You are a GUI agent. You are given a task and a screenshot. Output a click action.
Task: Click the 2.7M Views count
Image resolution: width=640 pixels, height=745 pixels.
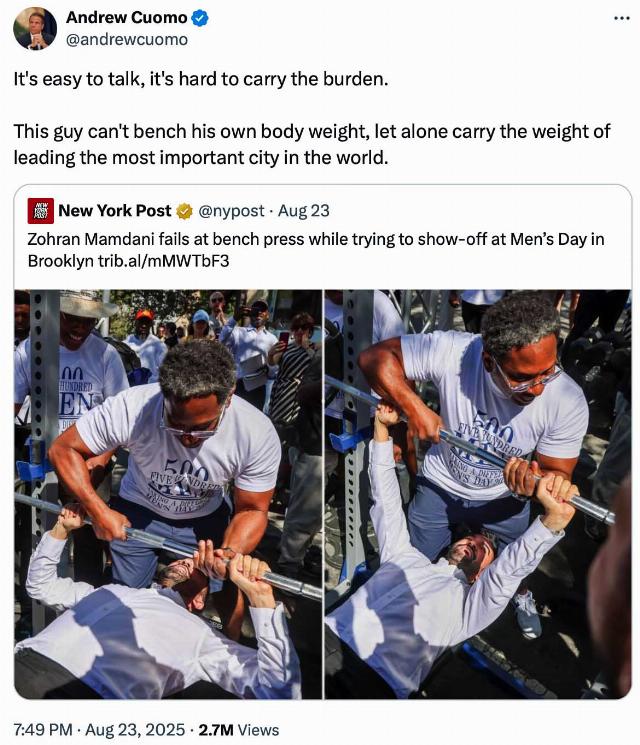click(x=239, y=729)
